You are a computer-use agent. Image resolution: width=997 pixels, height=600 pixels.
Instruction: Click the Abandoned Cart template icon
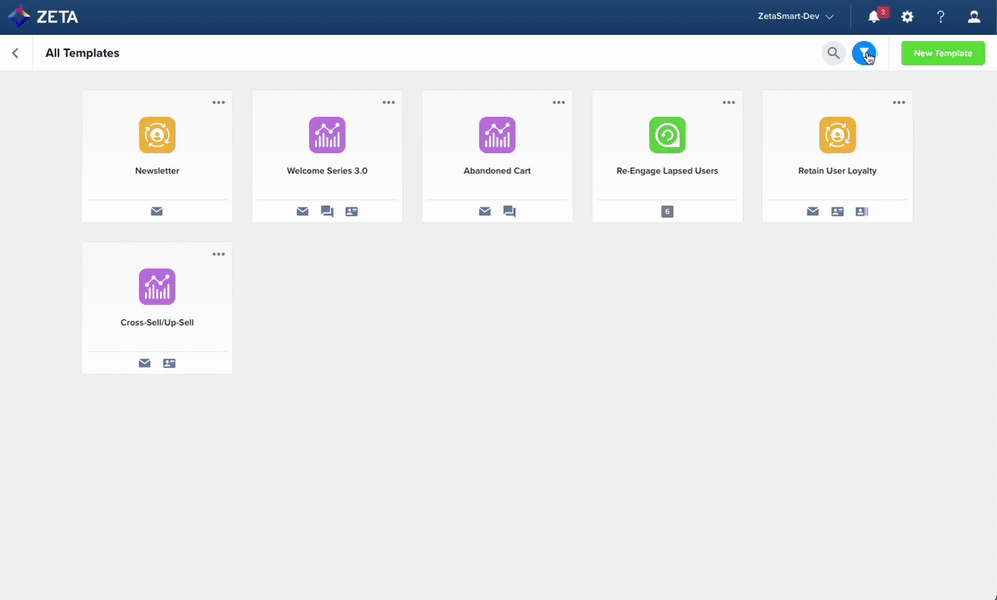coord(497,133)
